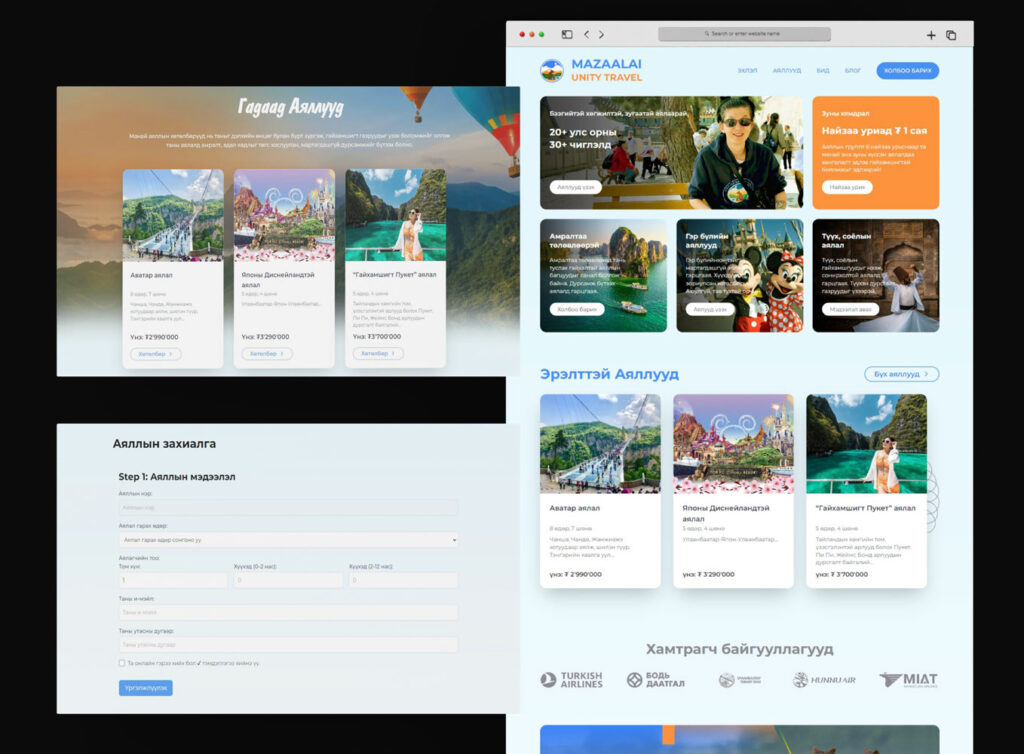
Task: Open Аватар аялал card in Эрэлттэй Аяллууд
Action: pos(600,491)
